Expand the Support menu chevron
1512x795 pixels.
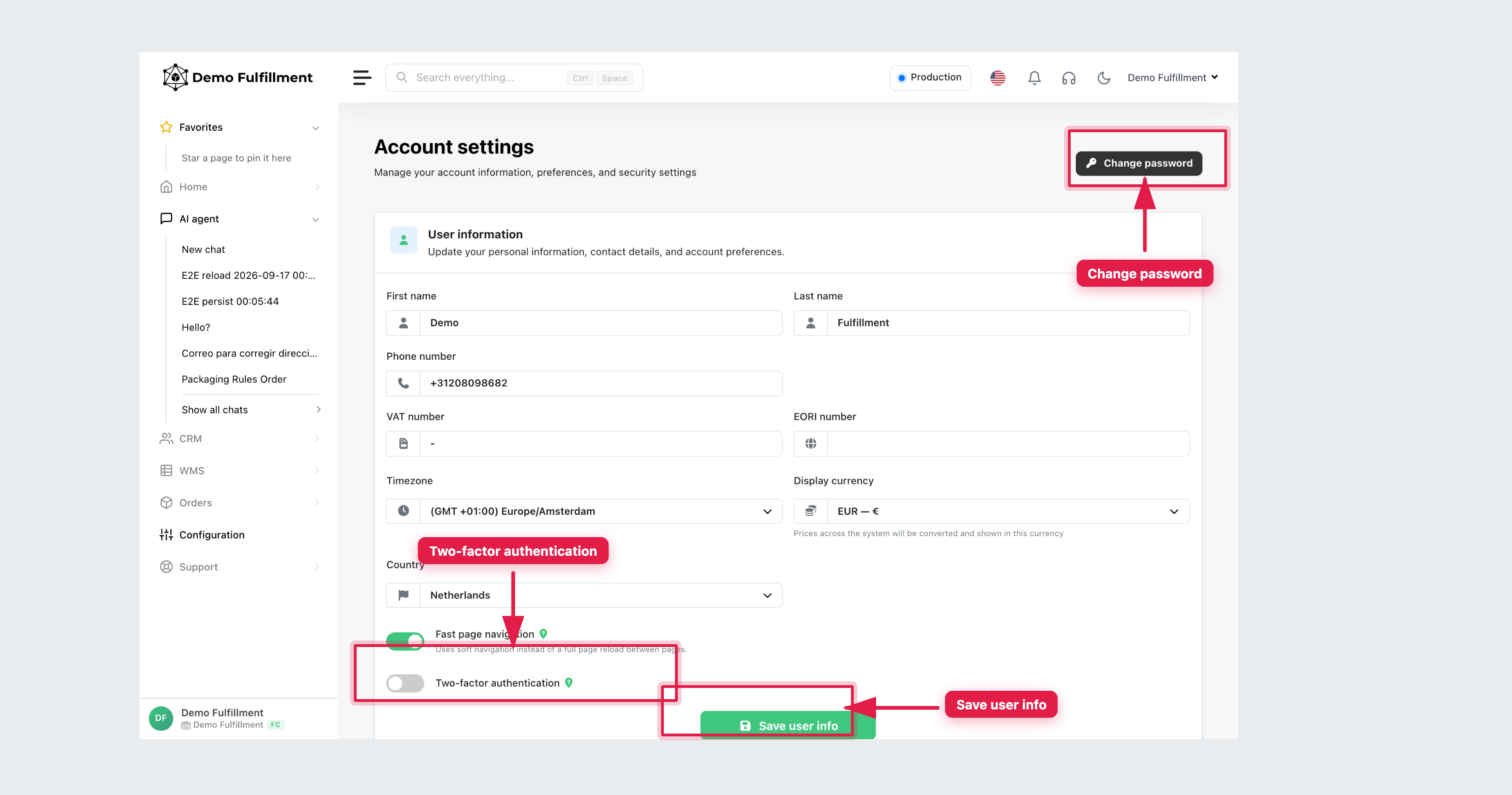coord(317,567)
